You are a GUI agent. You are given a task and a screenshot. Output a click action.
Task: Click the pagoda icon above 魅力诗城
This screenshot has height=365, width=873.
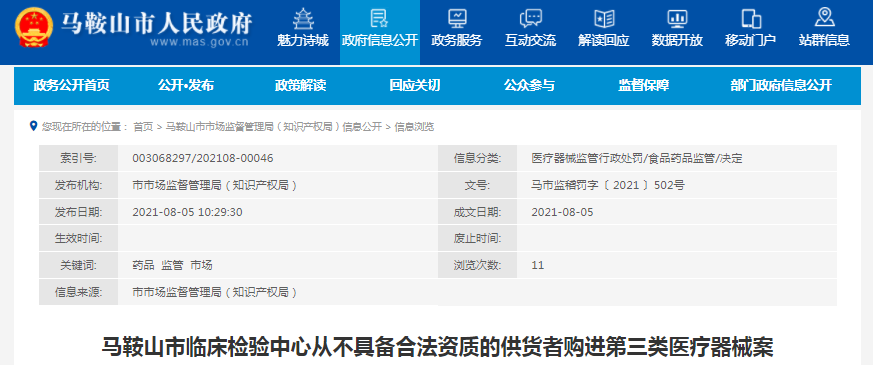click(303, 18)
